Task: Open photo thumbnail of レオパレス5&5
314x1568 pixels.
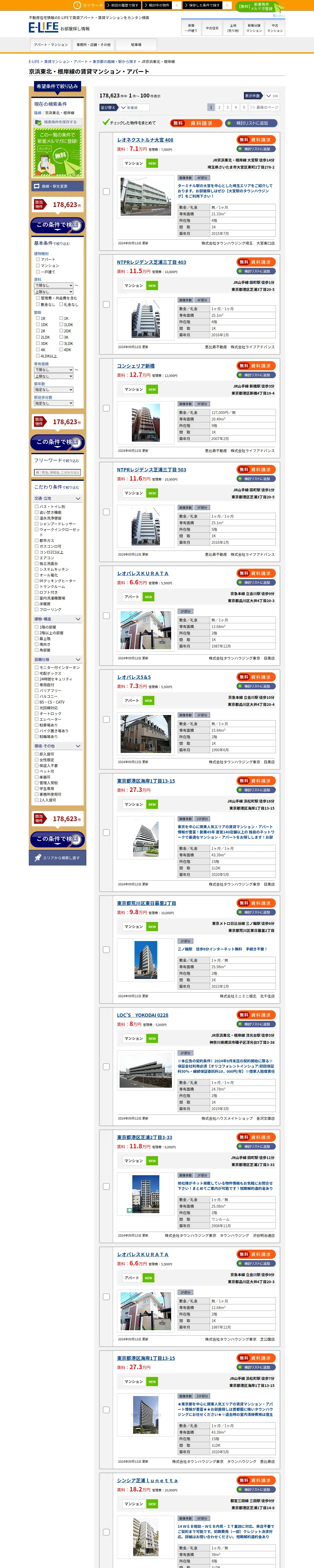Action: coord(146,734)
